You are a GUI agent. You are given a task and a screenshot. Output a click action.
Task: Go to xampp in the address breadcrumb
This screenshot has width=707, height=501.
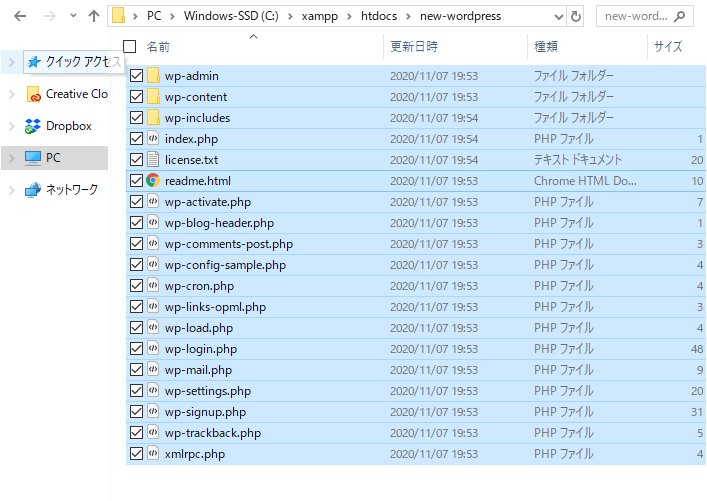click(x=319, y=16)
